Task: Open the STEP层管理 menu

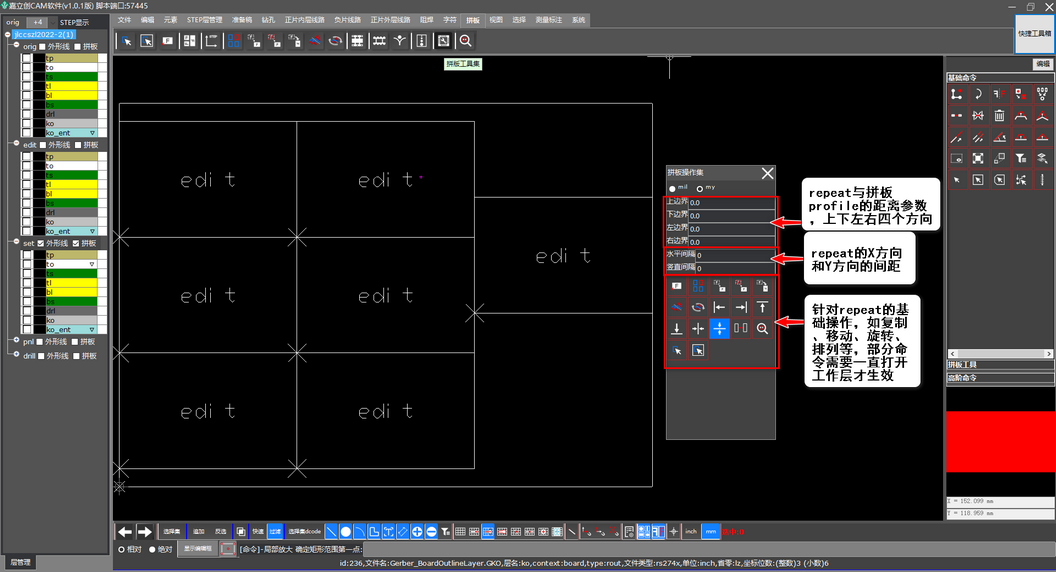Action: pyautogui.click(x=205, y=20)
